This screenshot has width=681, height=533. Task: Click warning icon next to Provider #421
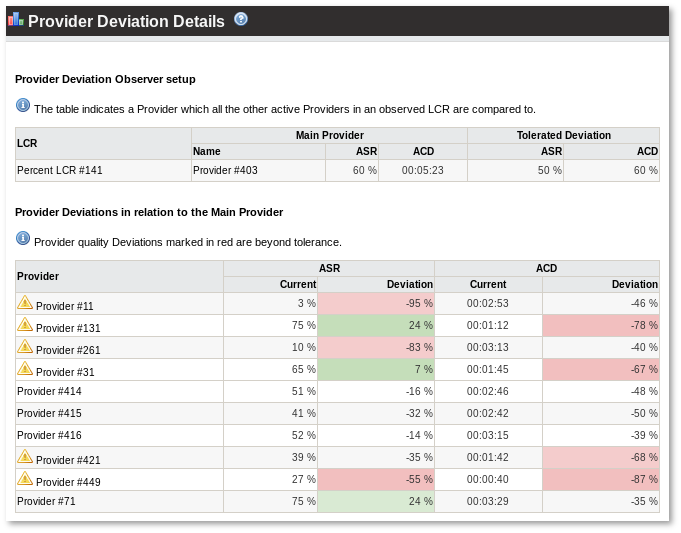point(25,457)
